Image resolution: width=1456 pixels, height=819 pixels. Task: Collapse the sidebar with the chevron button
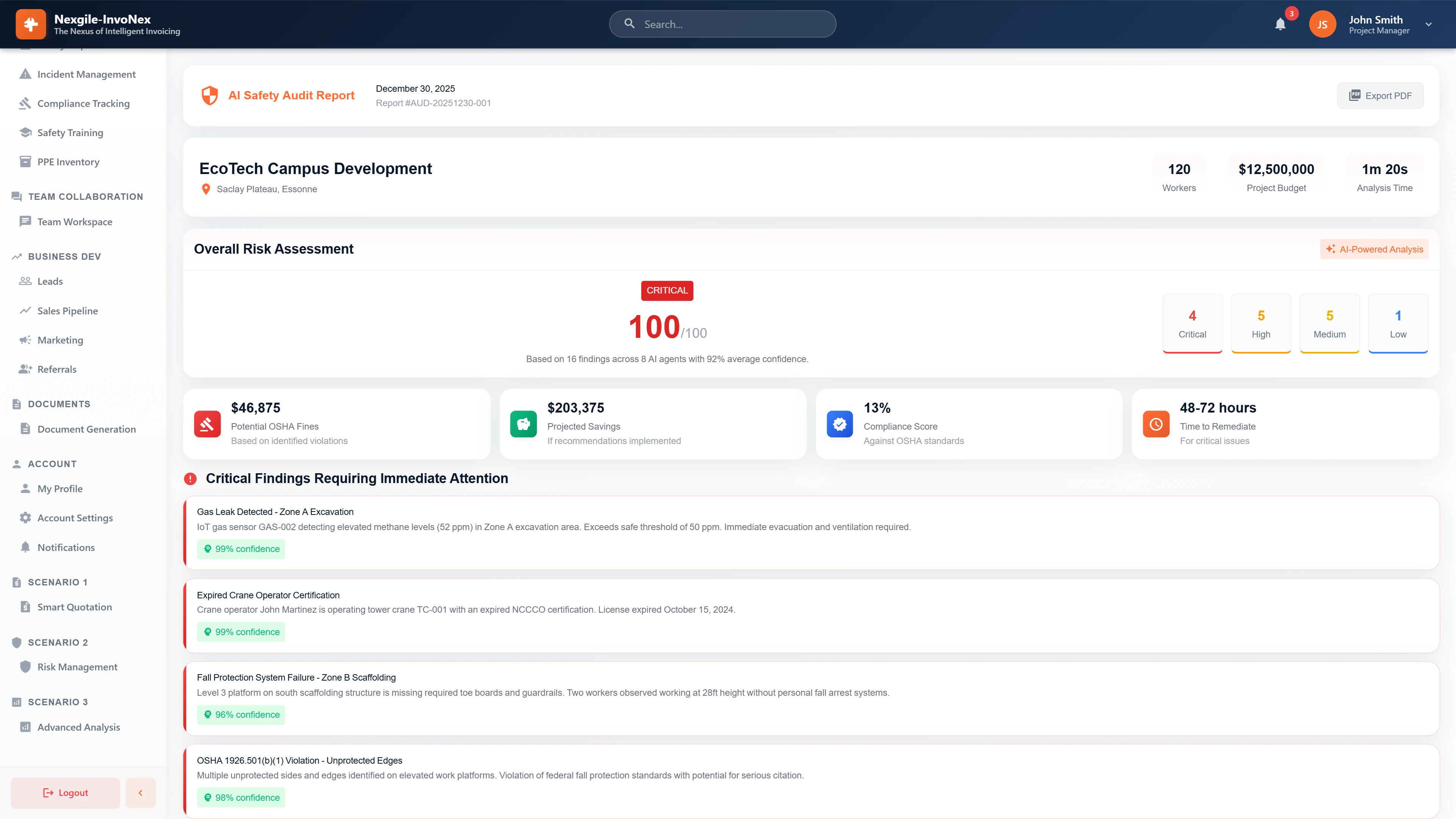pyautogui.click(x=140, y=792)
